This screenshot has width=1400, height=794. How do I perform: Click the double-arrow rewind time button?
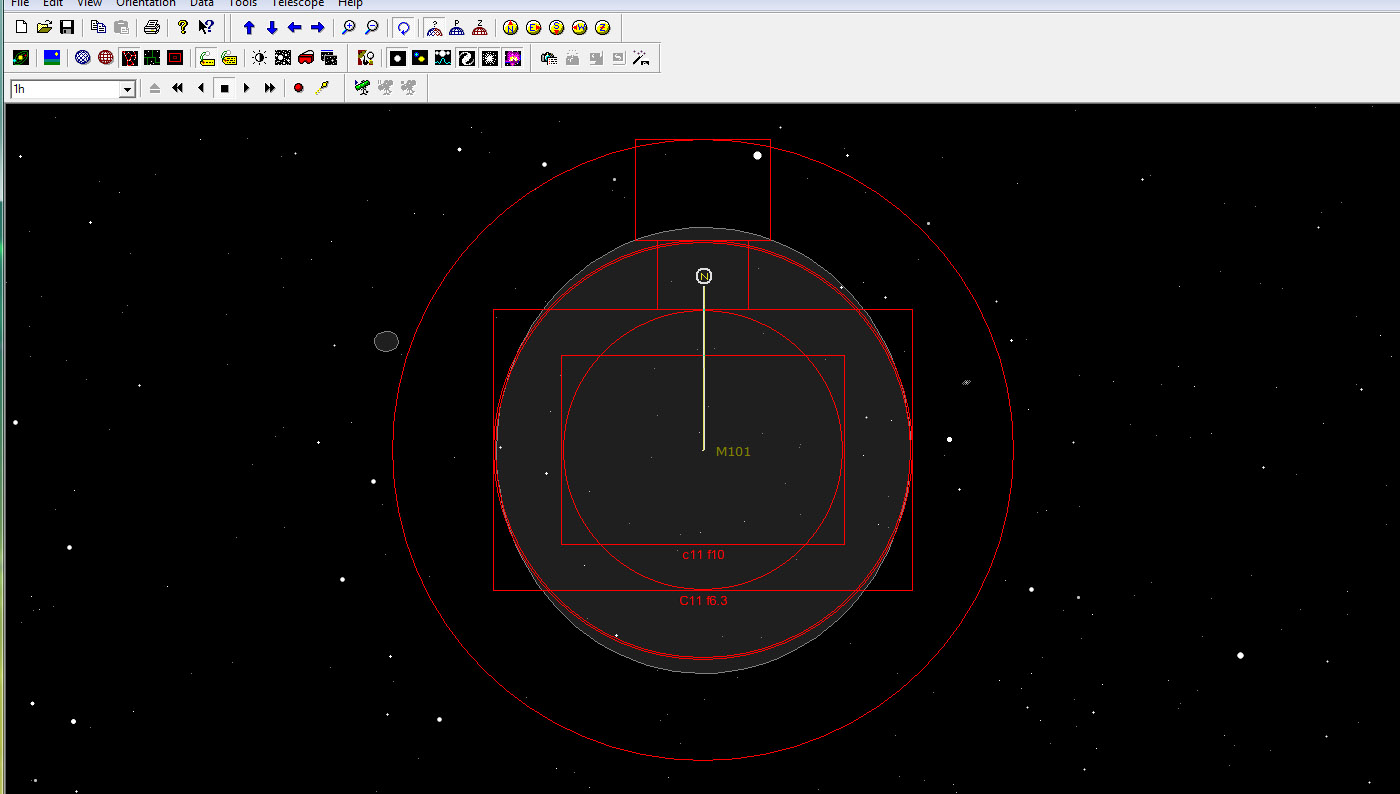[178, 89]
